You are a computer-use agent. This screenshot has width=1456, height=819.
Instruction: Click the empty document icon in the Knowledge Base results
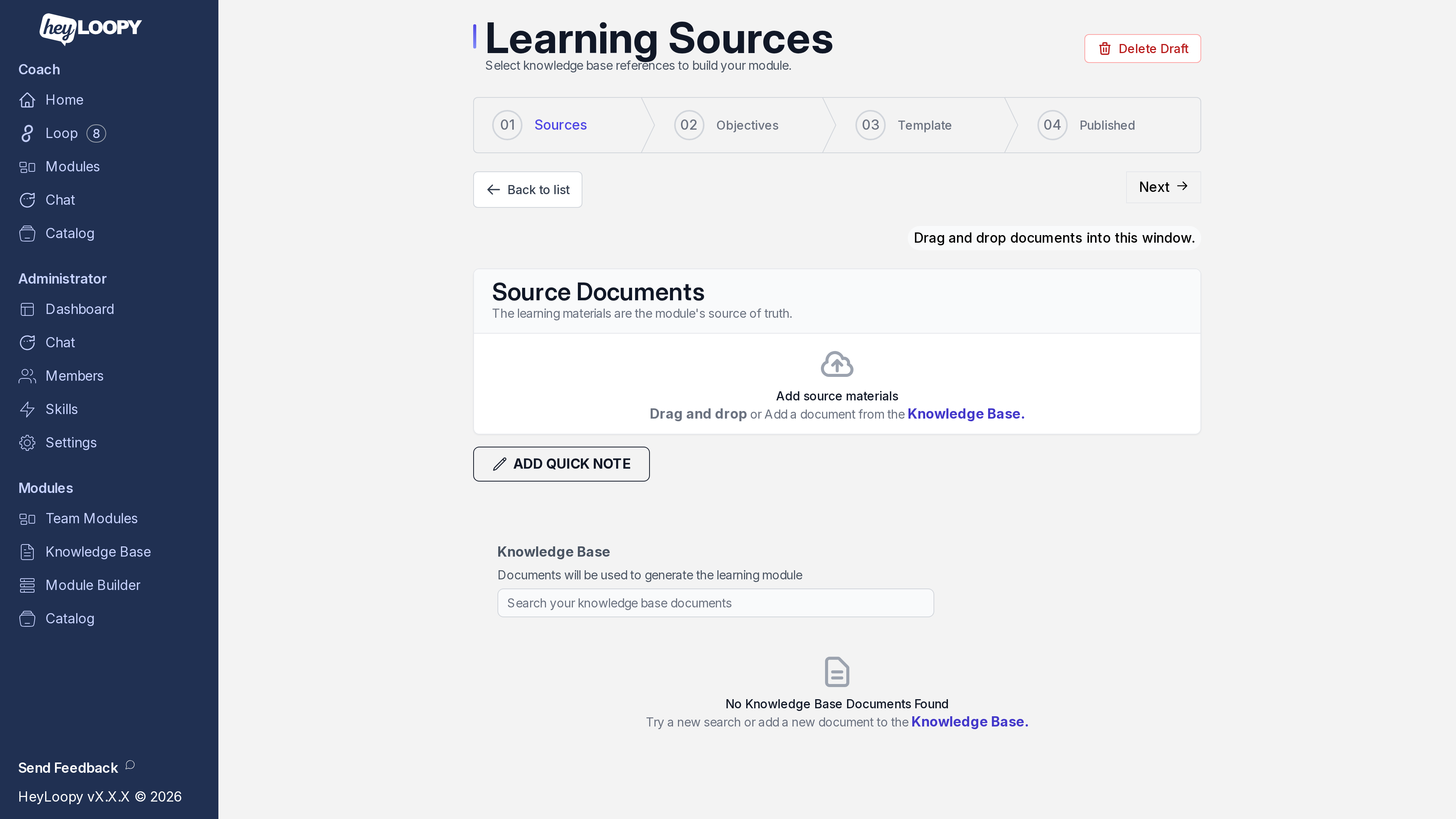pos(836,672)
